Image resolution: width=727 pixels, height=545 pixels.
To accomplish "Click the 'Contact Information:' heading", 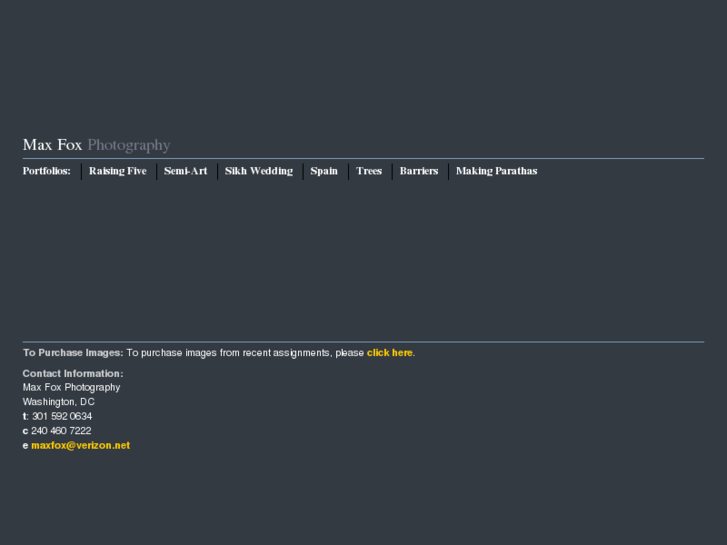I will click(73, 374).
